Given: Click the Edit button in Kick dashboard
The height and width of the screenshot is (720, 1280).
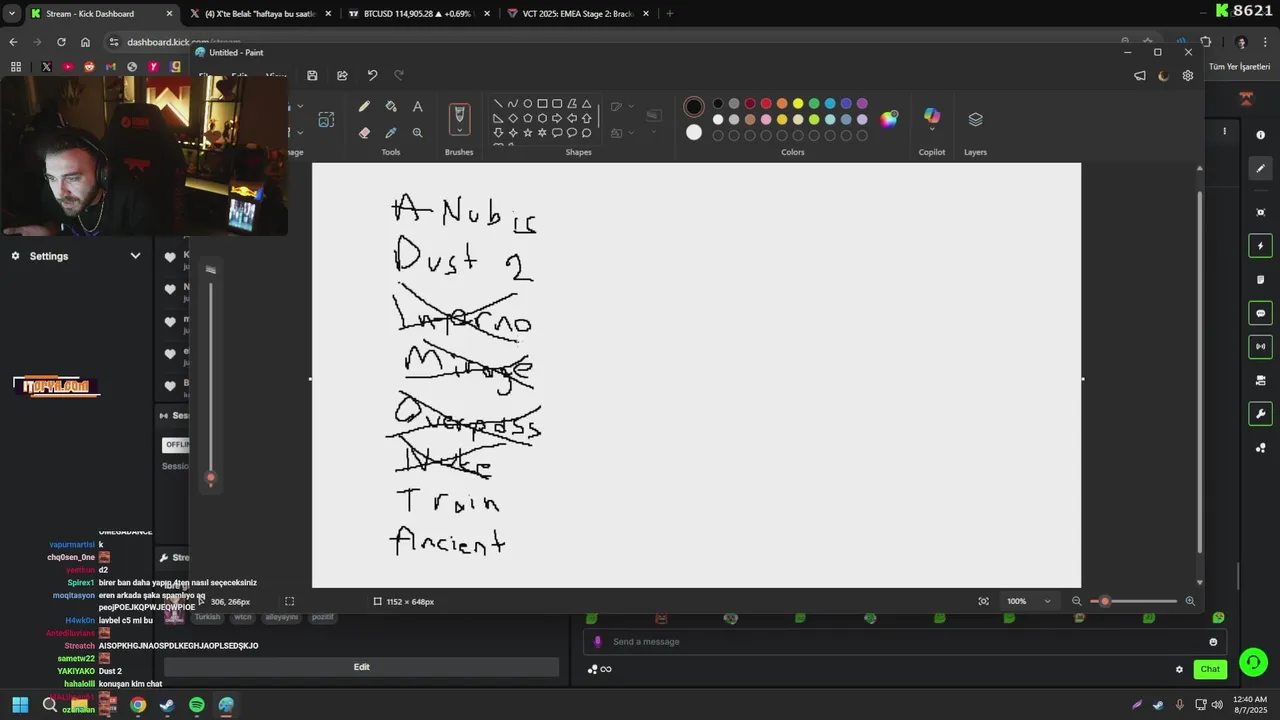Looking at the screenshot, I should coord(361,667).
